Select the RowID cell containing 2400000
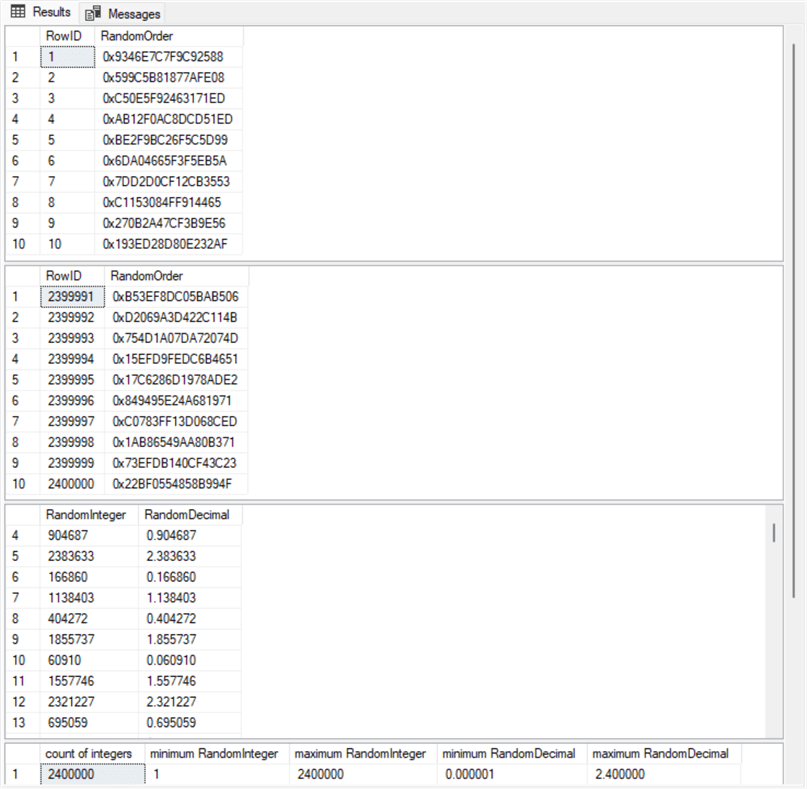The image size is (807, 789). coord(71,484)
